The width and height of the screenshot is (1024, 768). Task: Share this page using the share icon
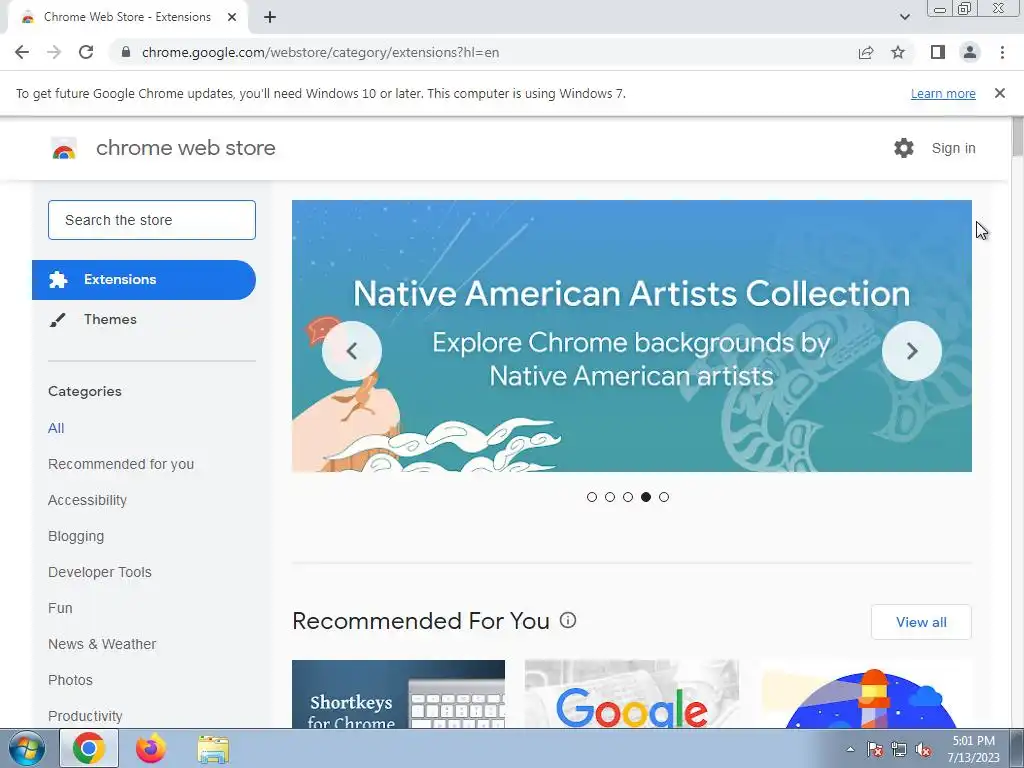[866, 52]
